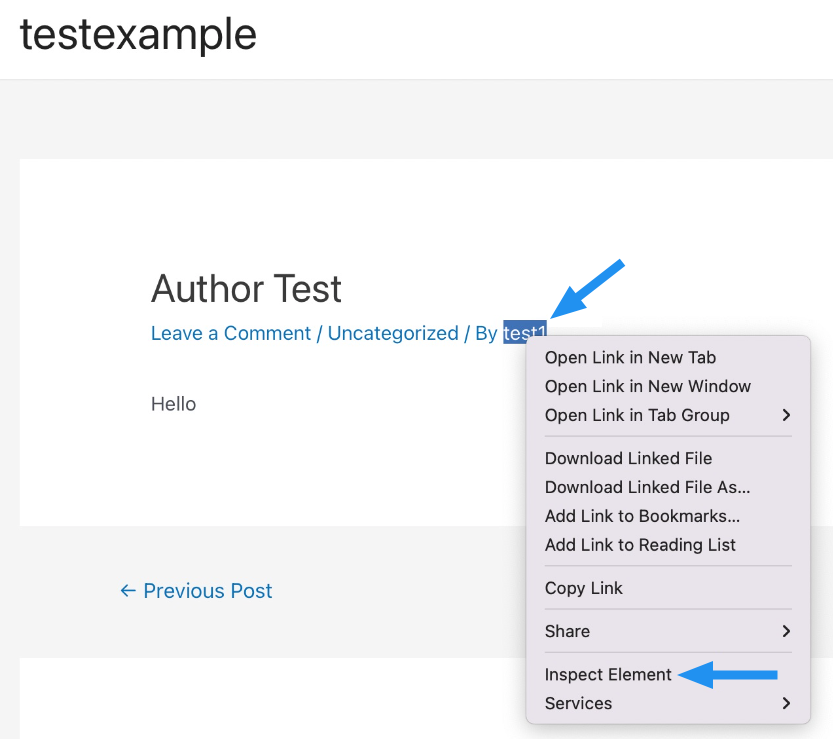Choose Add Link to Bookmarks...

[x=642, y=516]
